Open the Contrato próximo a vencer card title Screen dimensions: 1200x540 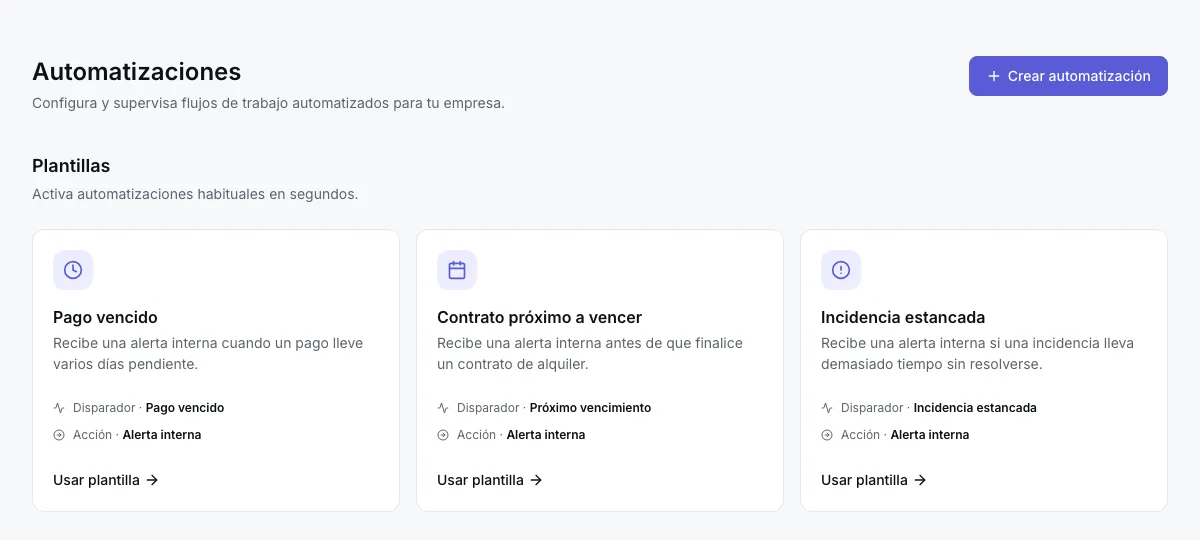pyautogui.click(x=539, y=317)
